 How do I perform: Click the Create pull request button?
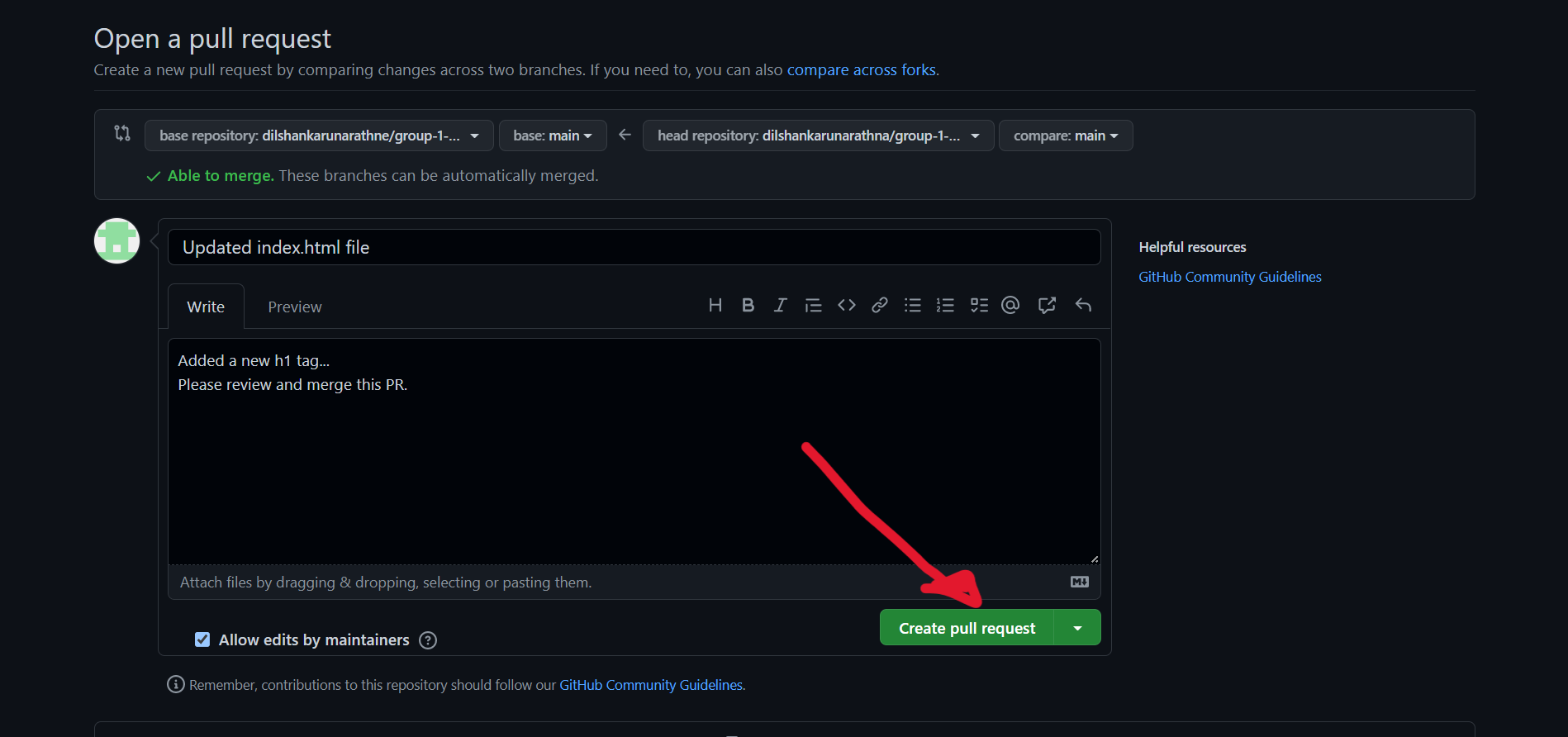click(x=967, y=628)
